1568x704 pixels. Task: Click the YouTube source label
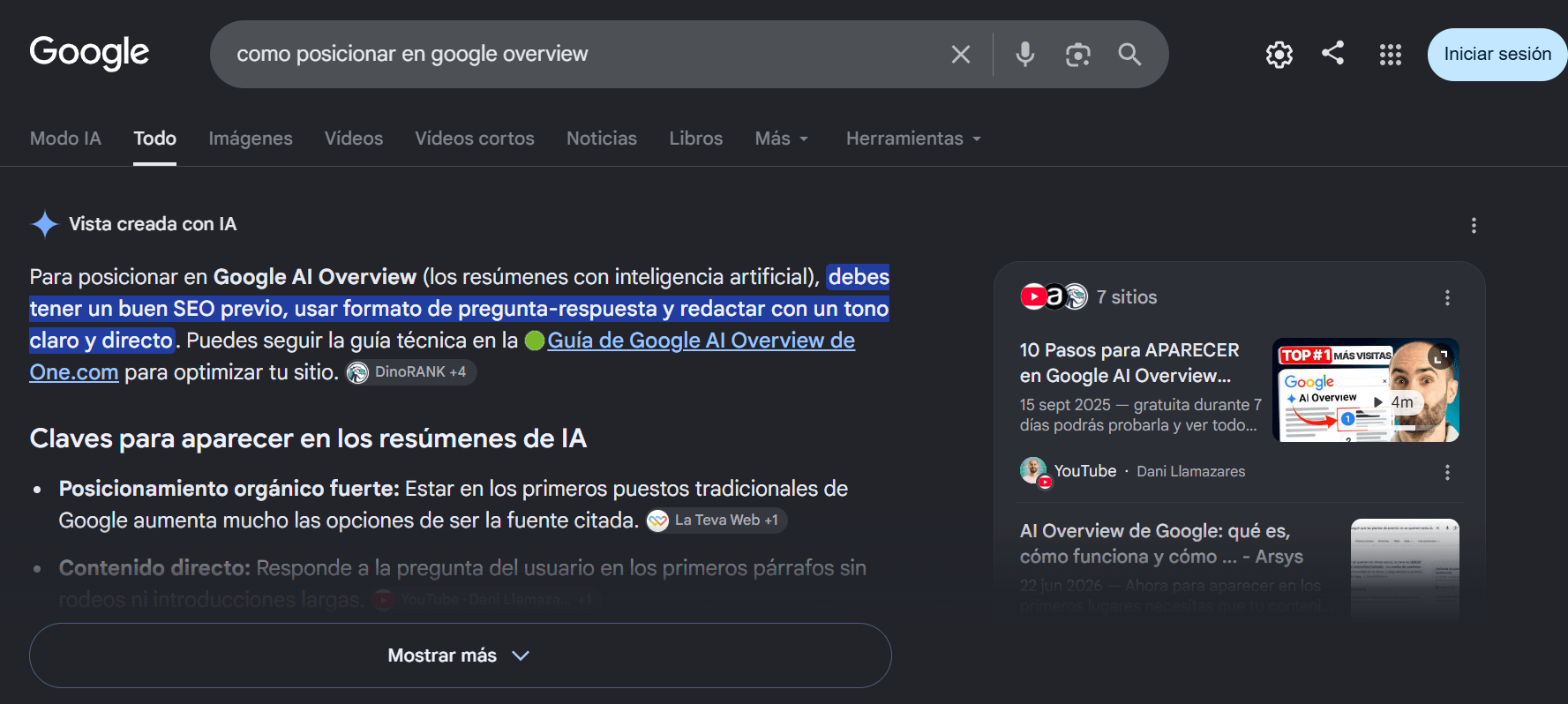1085,471
